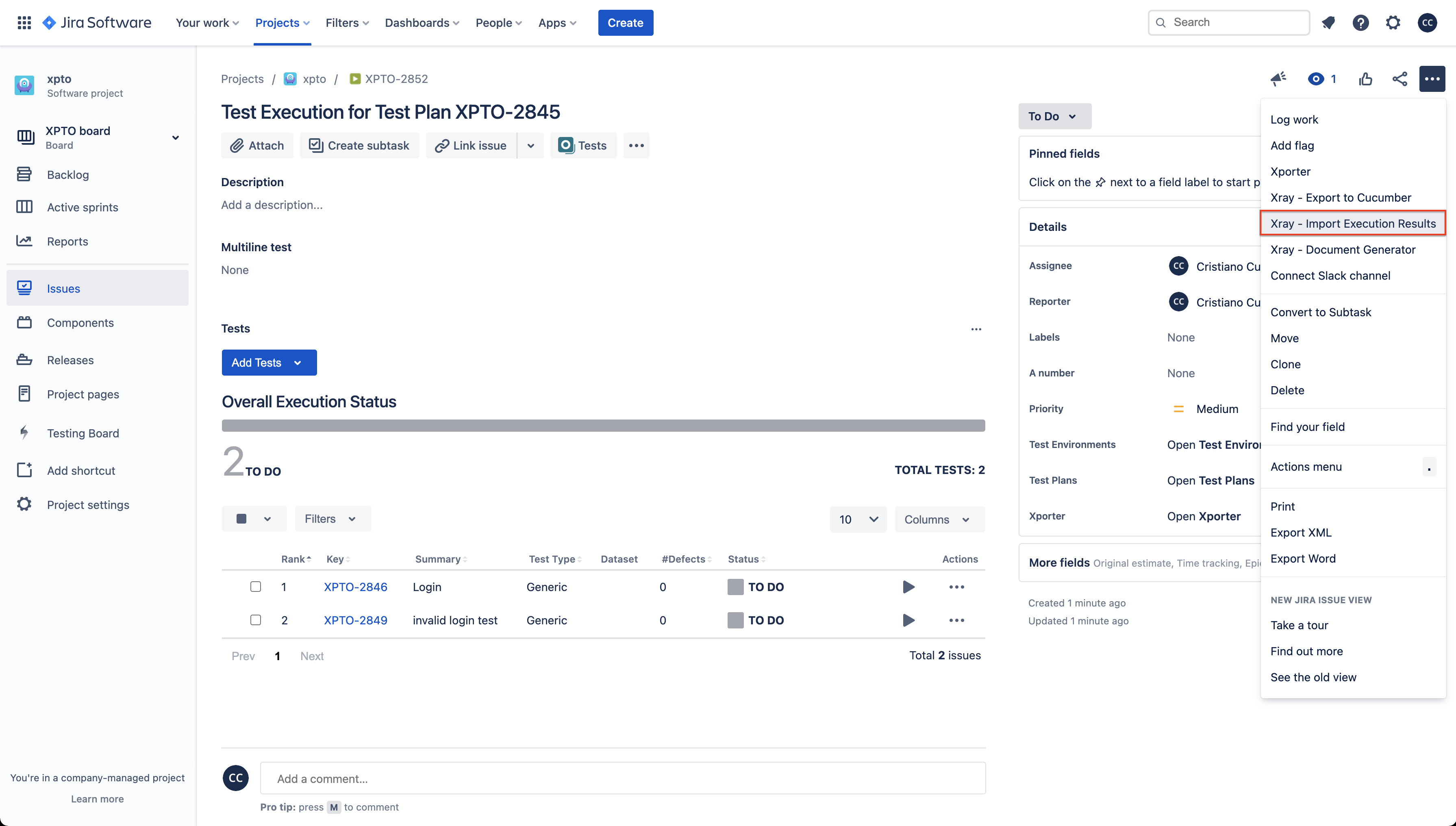Screen dimensions: 1456x826
Task: Open XPTO-2849 issue link
Action: click(356, 620)
